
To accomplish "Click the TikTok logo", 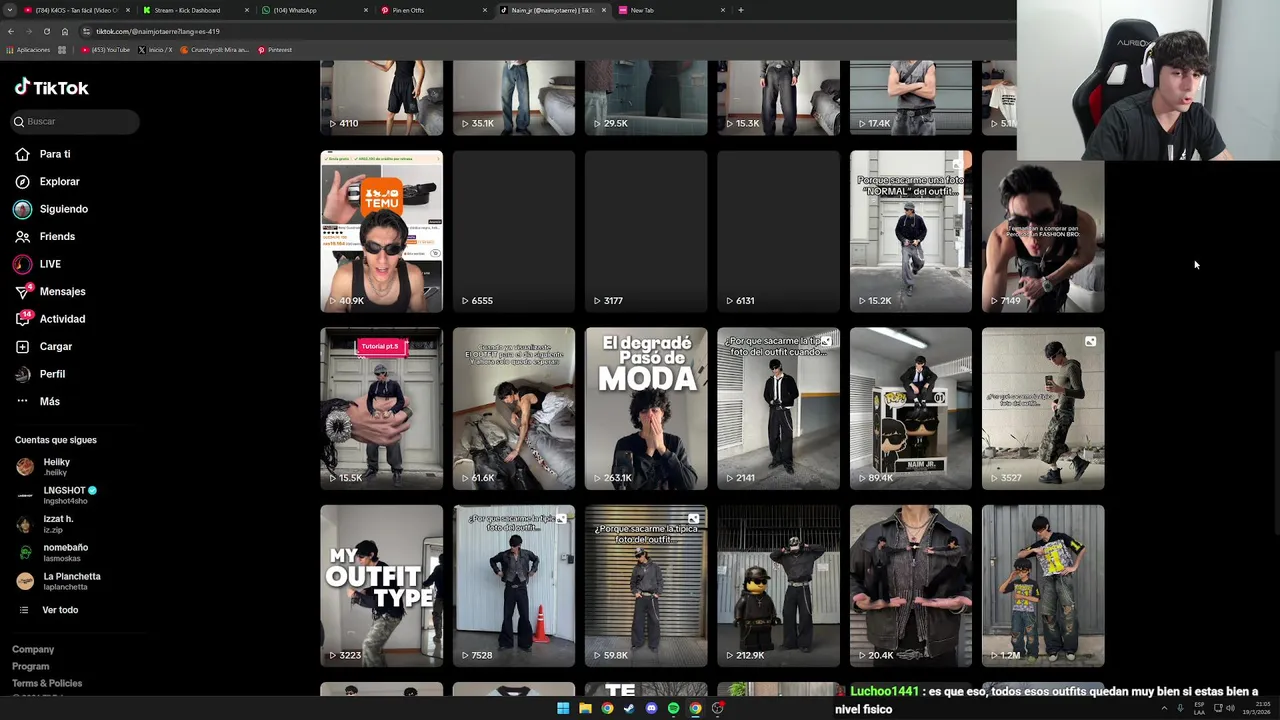I will tap(52, 87).
